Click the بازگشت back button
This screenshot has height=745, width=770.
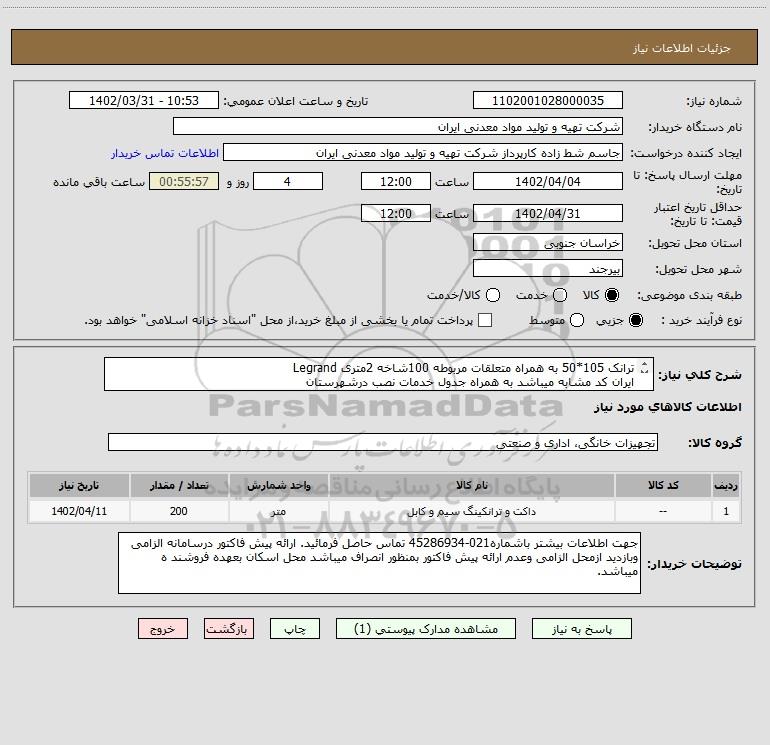pos(229,629)
